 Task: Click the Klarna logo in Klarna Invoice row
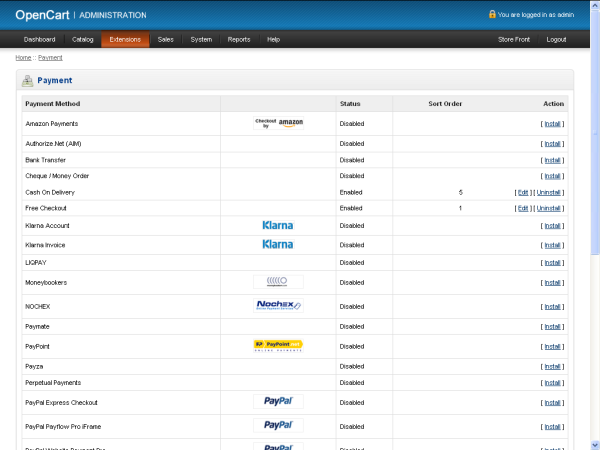tap(278, 245)
